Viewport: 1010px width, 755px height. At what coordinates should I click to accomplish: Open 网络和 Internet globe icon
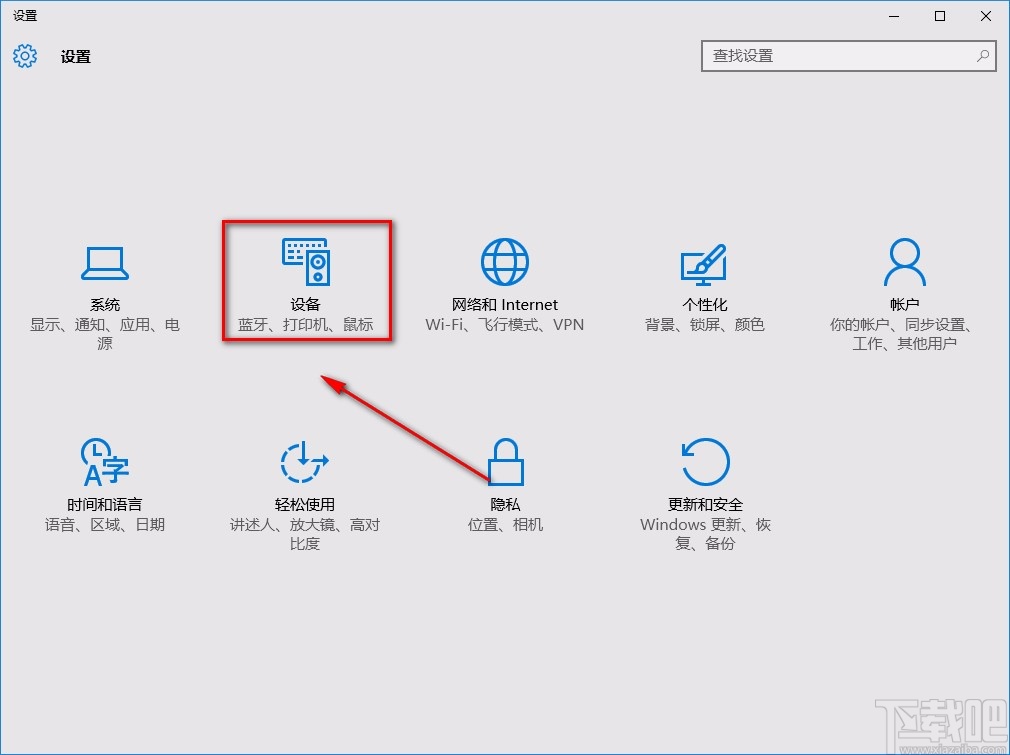[505, 260]
